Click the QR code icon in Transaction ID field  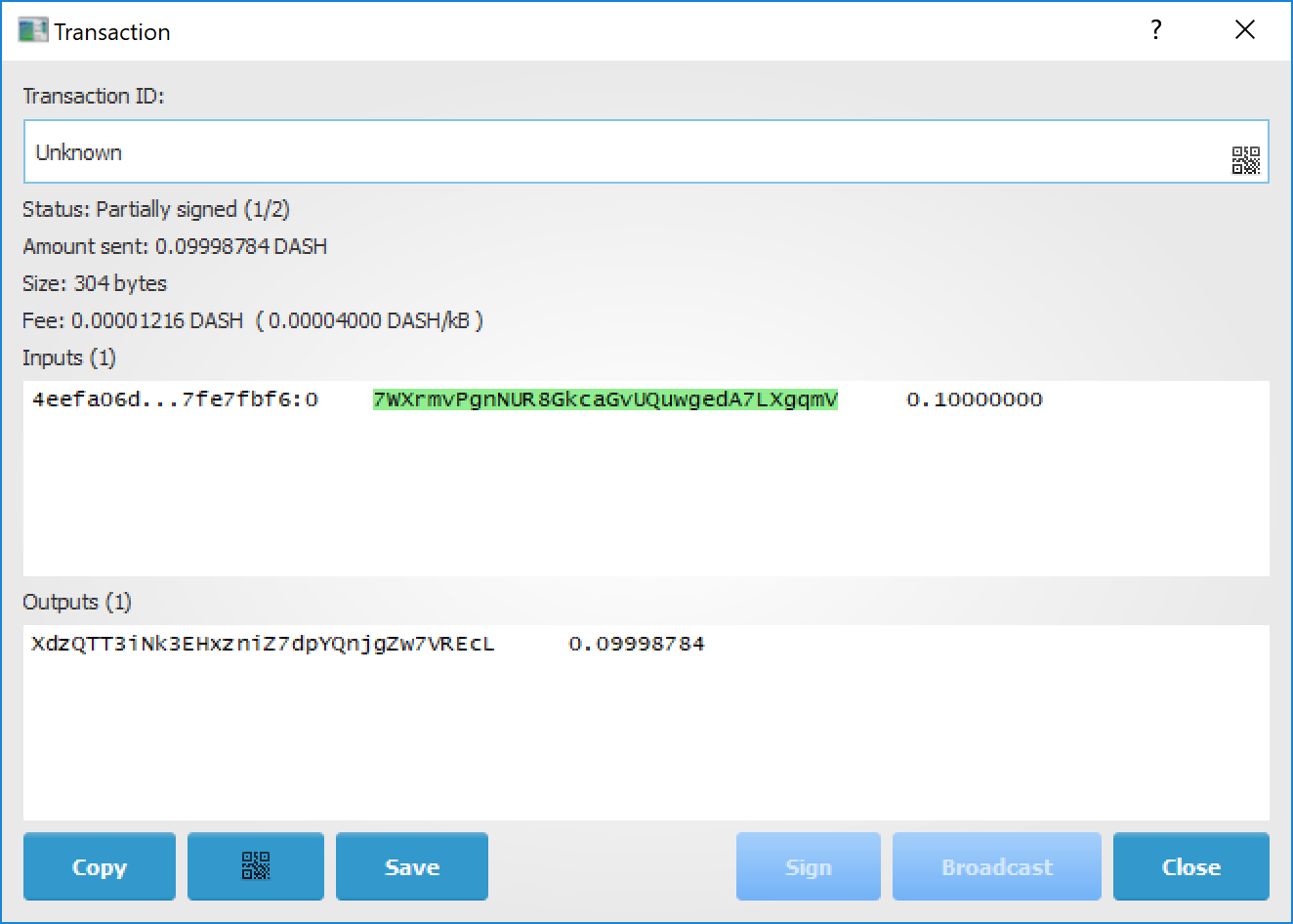tap(1245, 160)
